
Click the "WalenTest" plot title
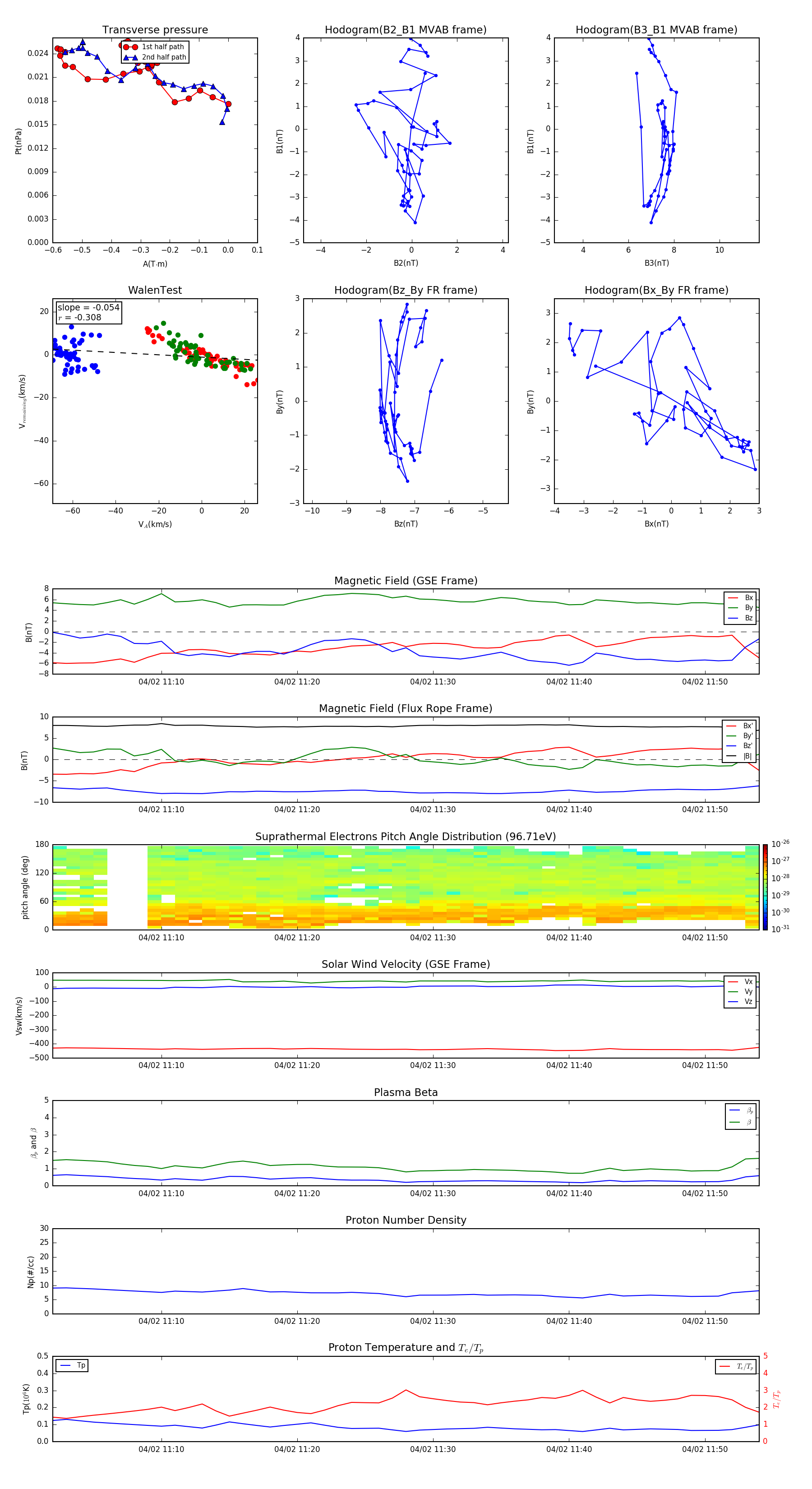click(155, 290)
